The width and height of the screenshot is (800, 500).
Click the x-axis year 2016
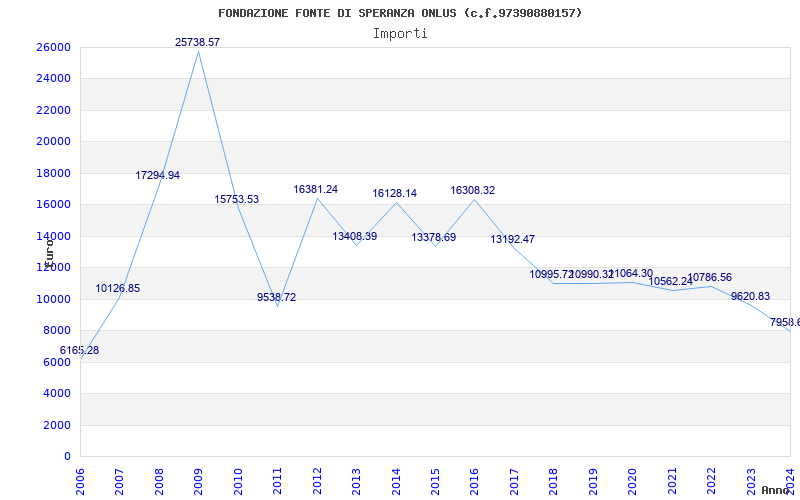474,482
